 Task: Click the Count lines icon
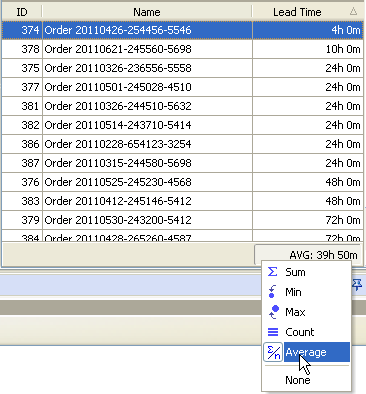click(x=273, y=332)
